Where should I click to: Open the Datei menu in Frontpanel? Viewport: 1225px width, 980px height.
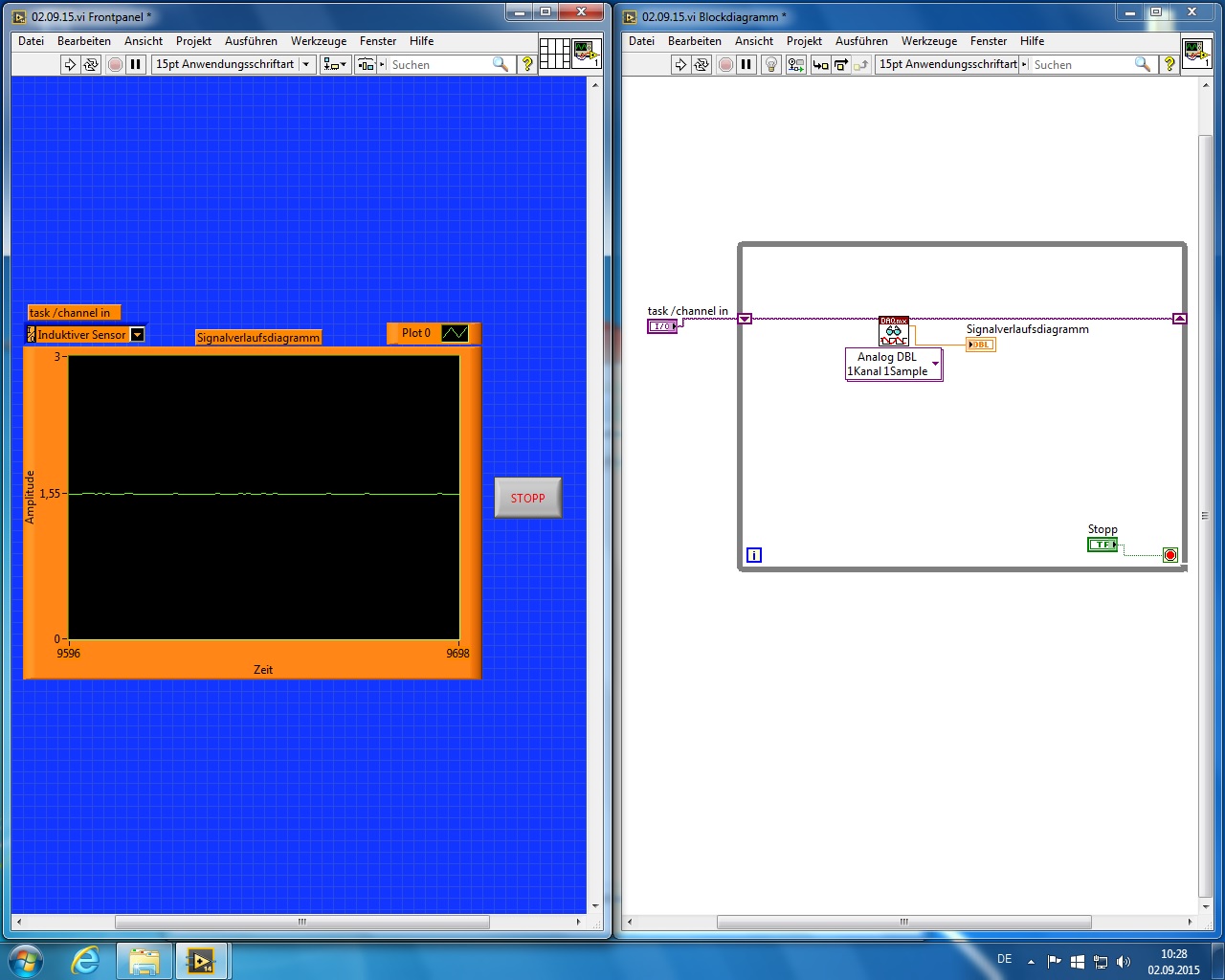32,41
